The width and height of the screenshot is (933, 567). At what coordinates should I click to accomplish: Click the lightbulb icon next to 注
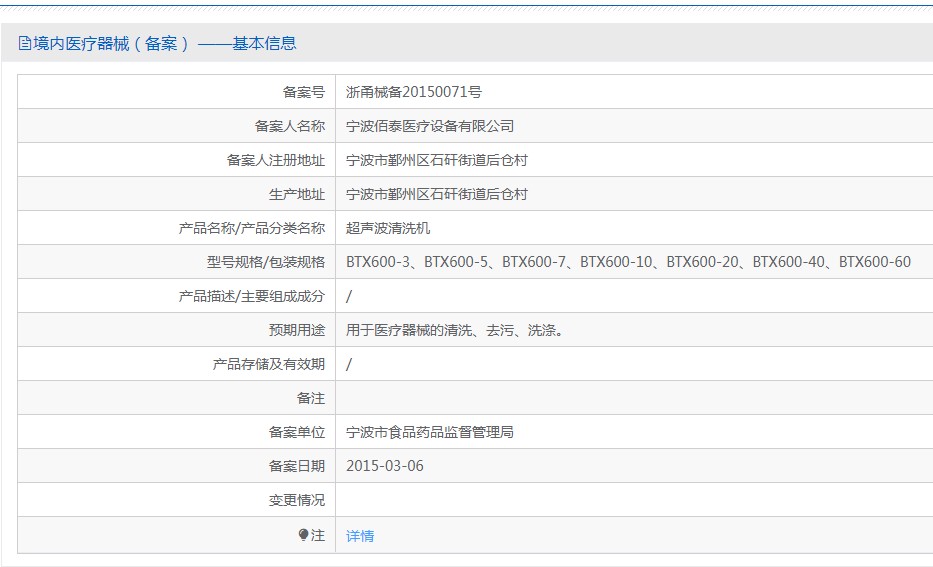pos(303,535)
